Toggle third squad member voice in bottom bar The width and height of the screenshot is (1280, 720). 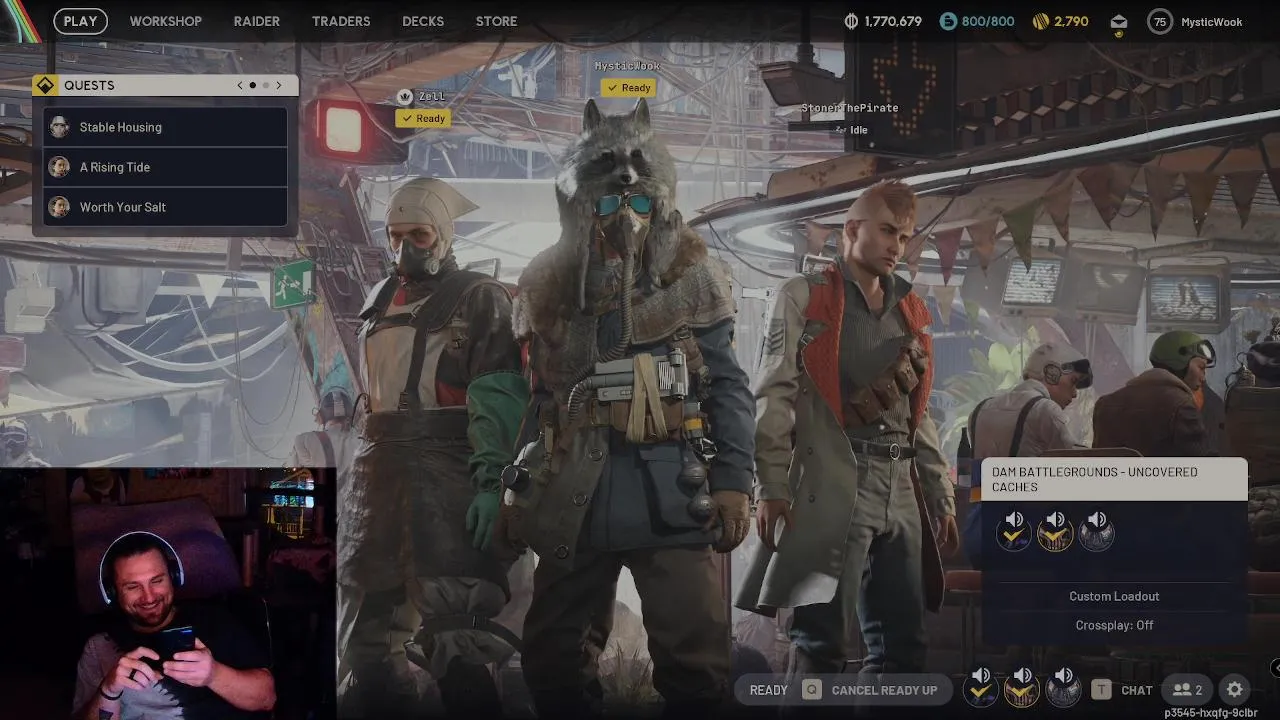[x=1063, y=688]
